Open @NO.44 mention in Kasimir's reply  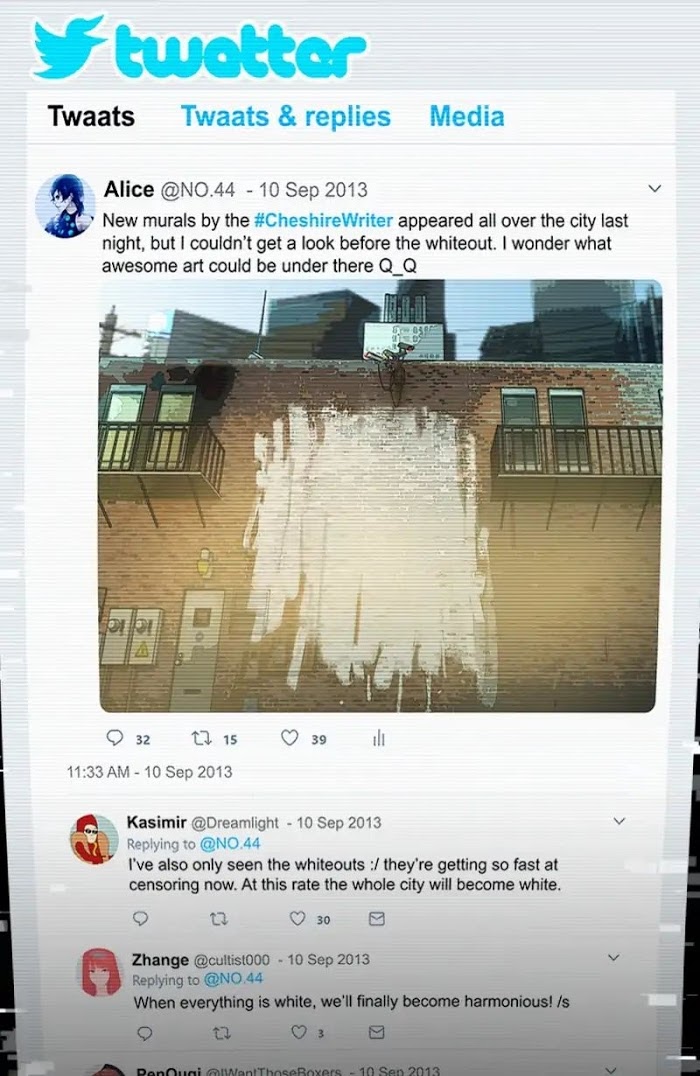tap(230, 843)
